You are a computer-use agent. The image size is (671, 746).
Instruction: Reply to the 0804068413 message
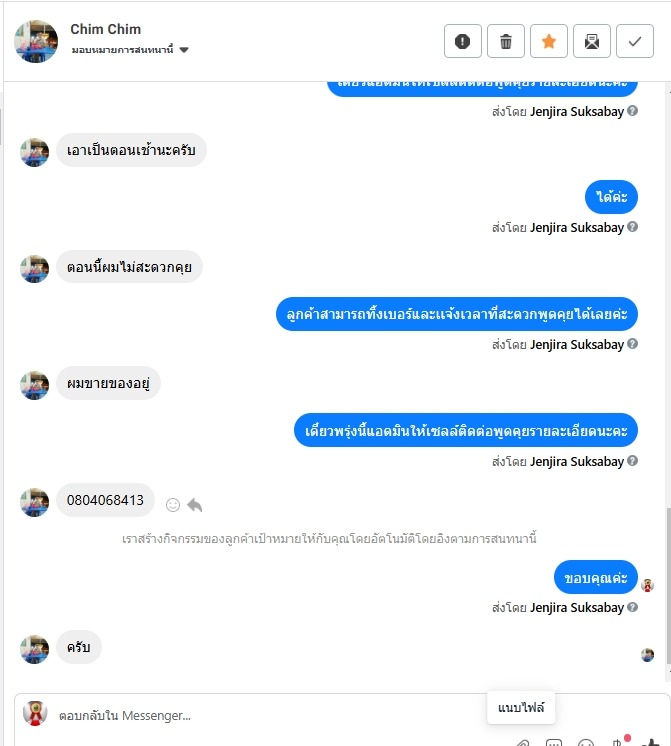[x=195, y=505]
